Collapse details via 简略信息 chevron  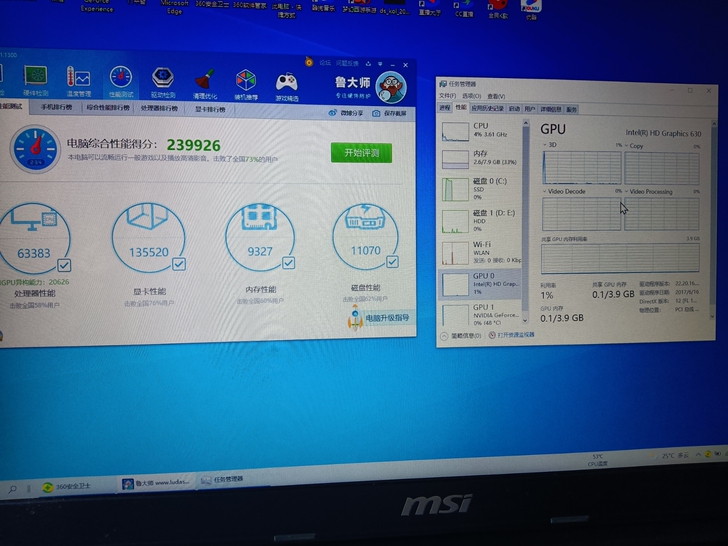(444, 336)
